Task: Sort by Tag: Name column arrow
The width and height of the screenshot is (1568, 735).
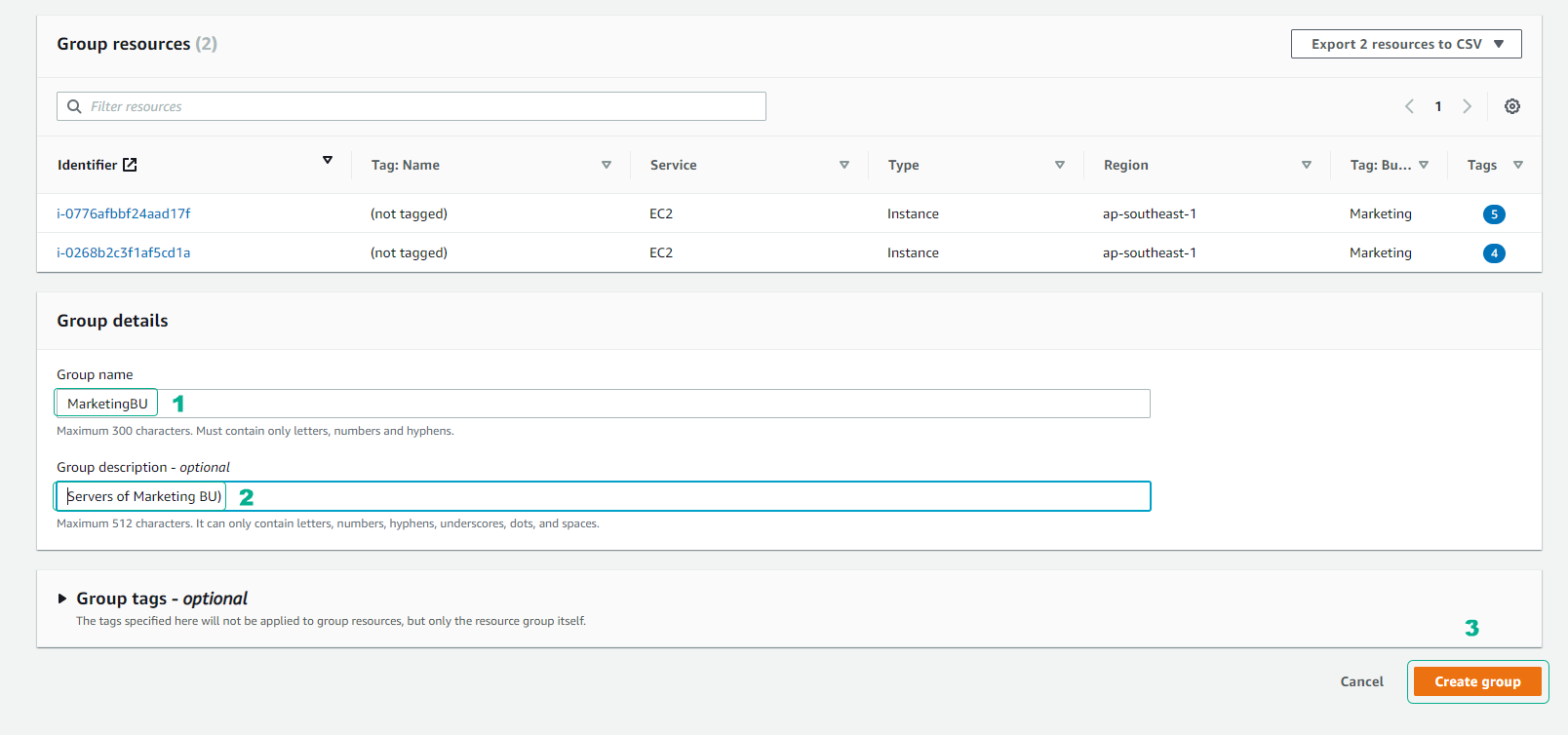Action: 607,165
